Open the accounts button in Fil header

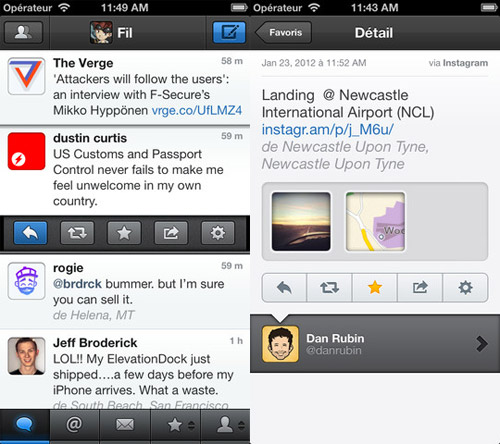(x=23, y=32)
